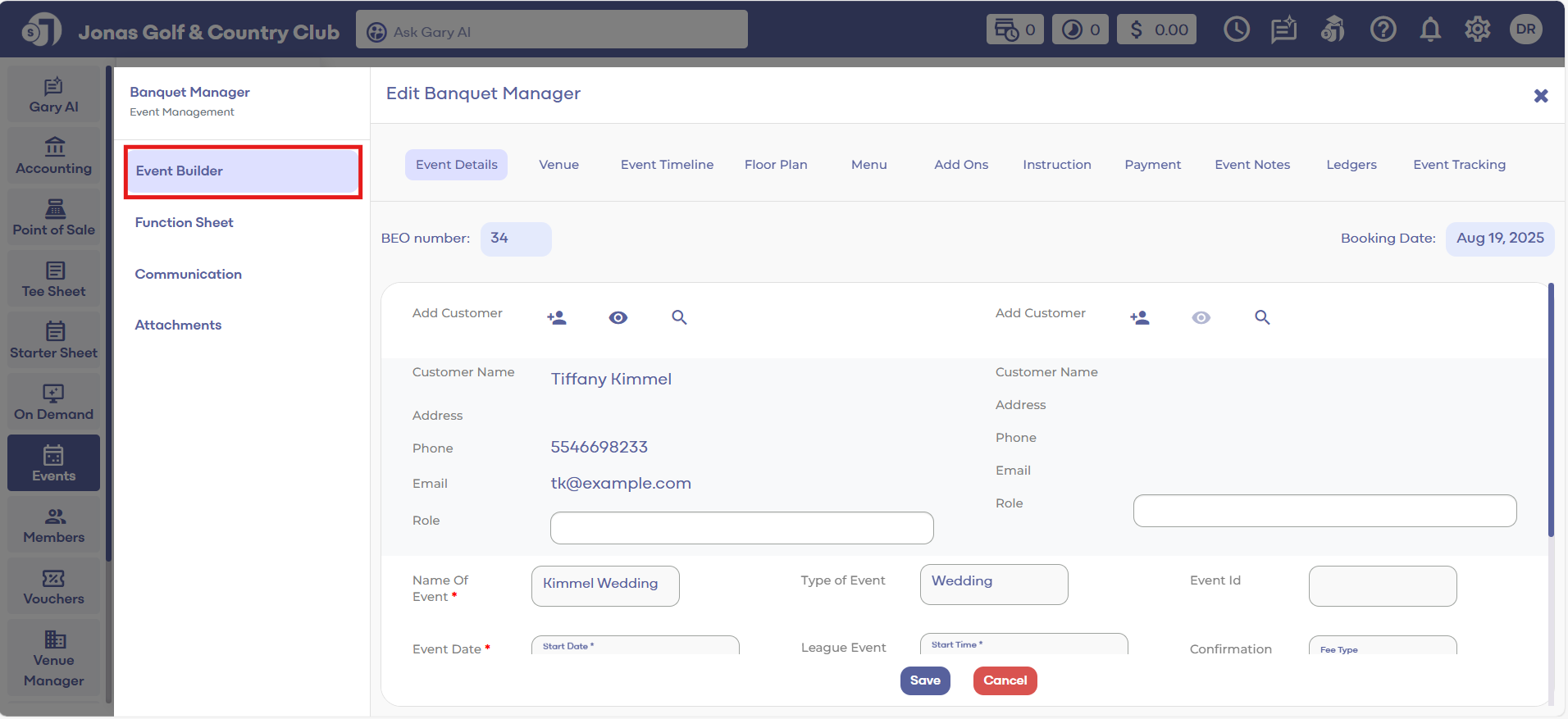Toggle the second customer eye icon
This screenshot has width=1568, height=719.
[x=1201, y=318]
